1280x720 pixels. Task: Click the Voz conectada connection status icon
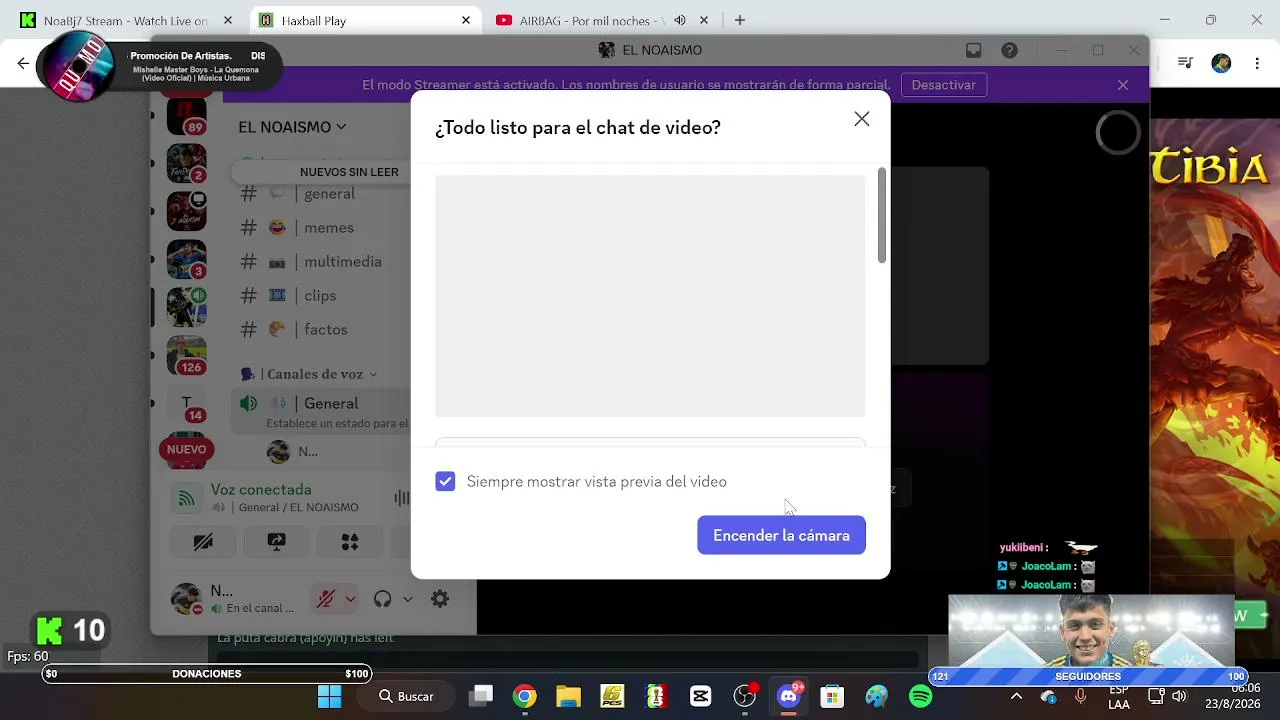pyautogui.click(x=186, y=497)
